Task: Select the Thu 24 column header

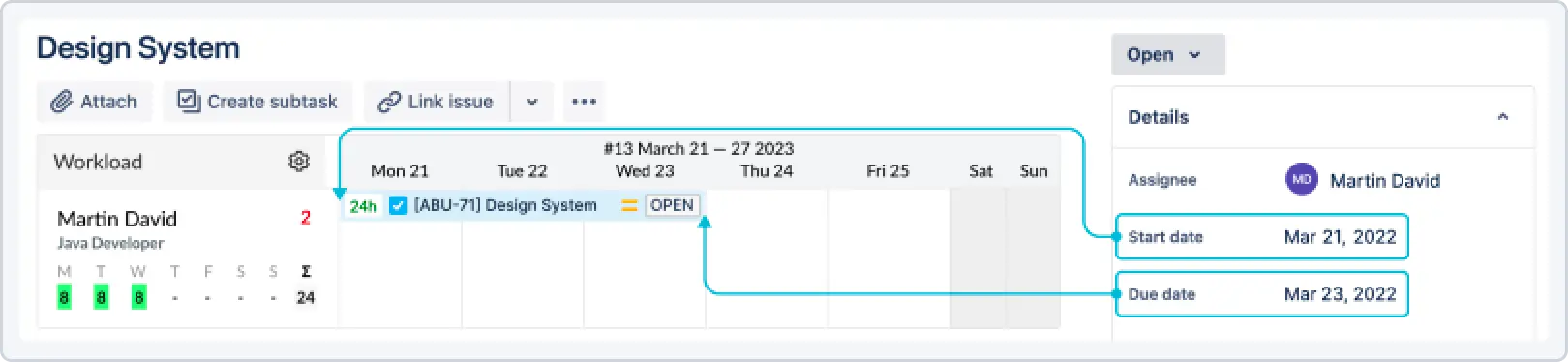Action: tap(767, 171)
